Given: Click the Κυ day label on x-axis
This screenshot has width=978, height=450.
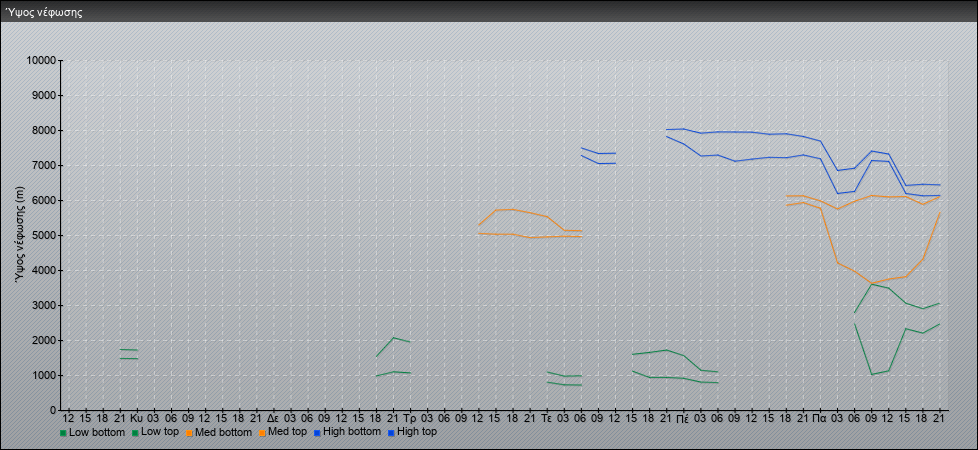Looking at the screenshot, I should (x=137, y=417).
